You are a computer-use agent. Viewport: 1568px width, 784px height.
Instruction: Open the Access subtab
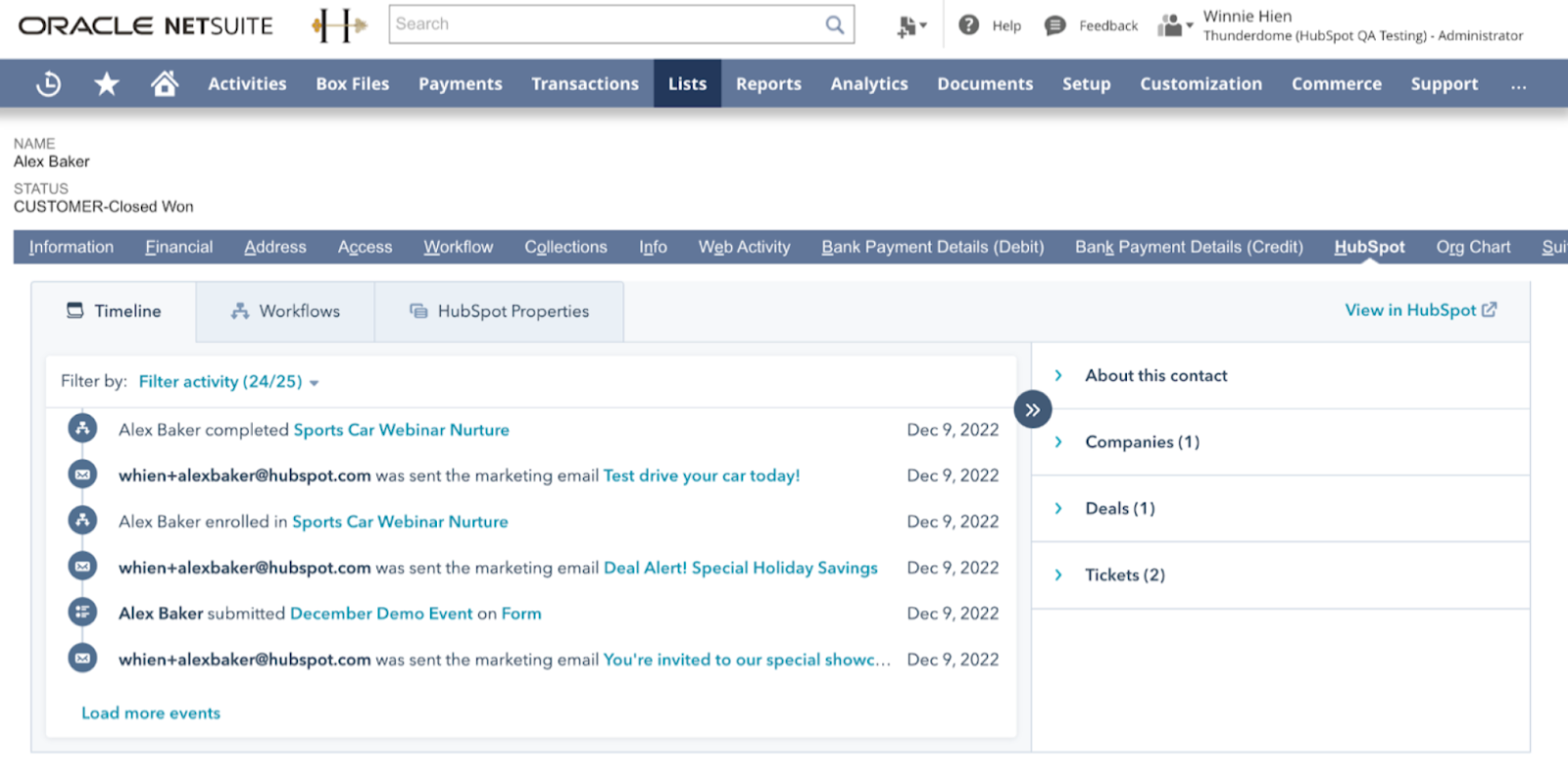click(365, 247)
